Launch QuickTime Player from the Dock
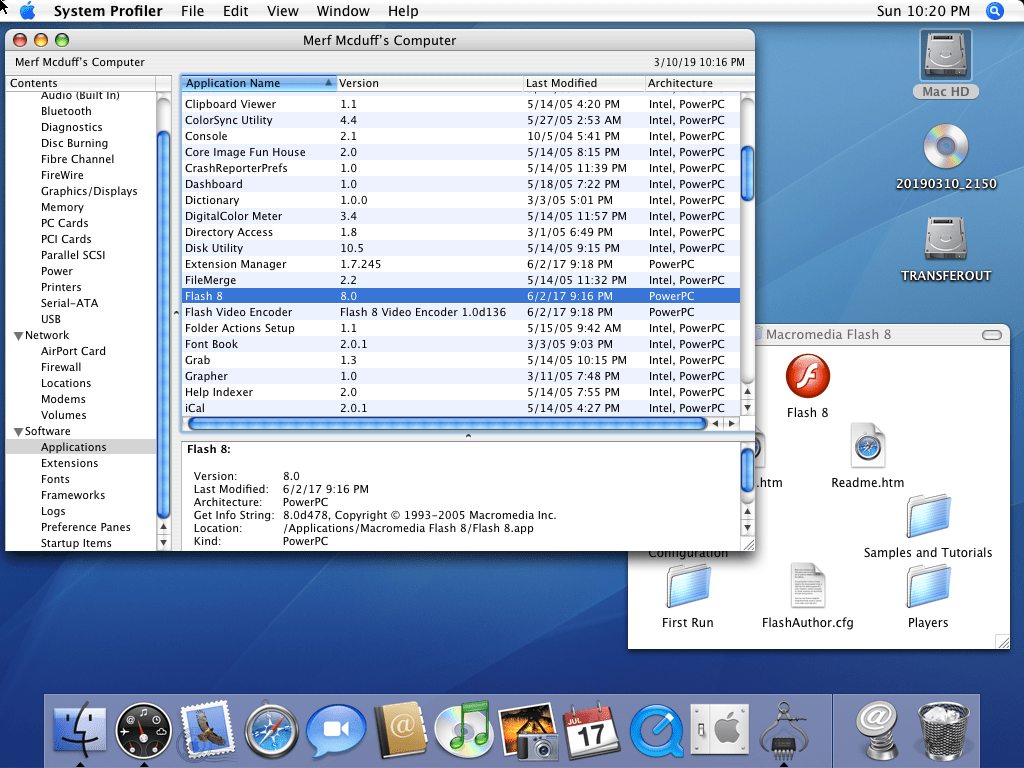The width and height of the screenshot is (1024, 768). [656, 730]
